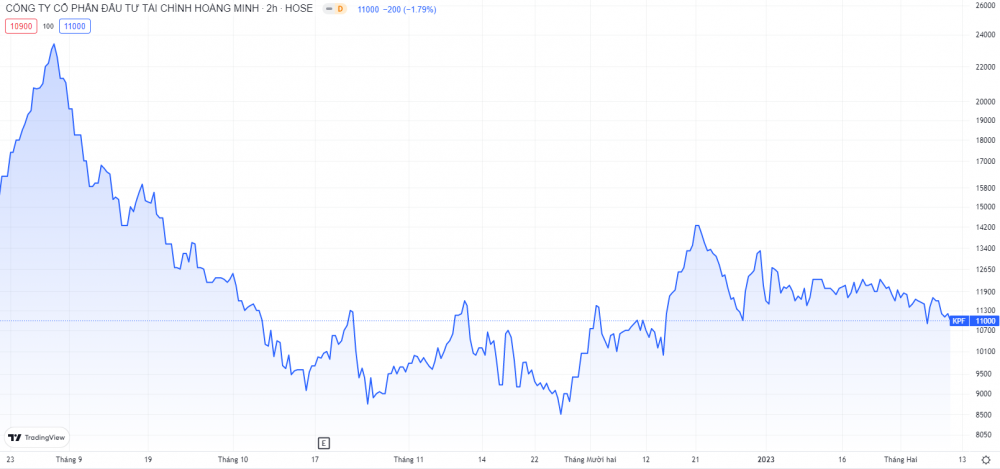The width and height of the screenshot is (1000, 469).
Task: Click the 17000 price axis label
Action: coord(985,161)
